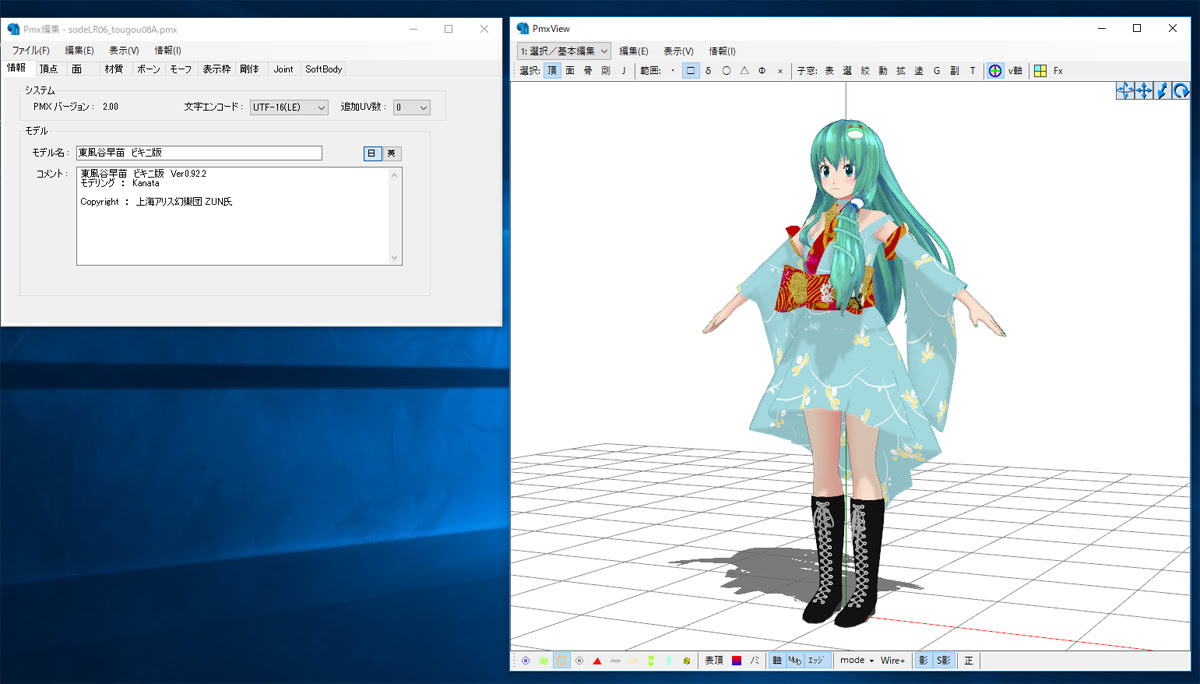Screen dimensions: 1200x684
Task: Open the 動 sub-window
Action: 883,71
